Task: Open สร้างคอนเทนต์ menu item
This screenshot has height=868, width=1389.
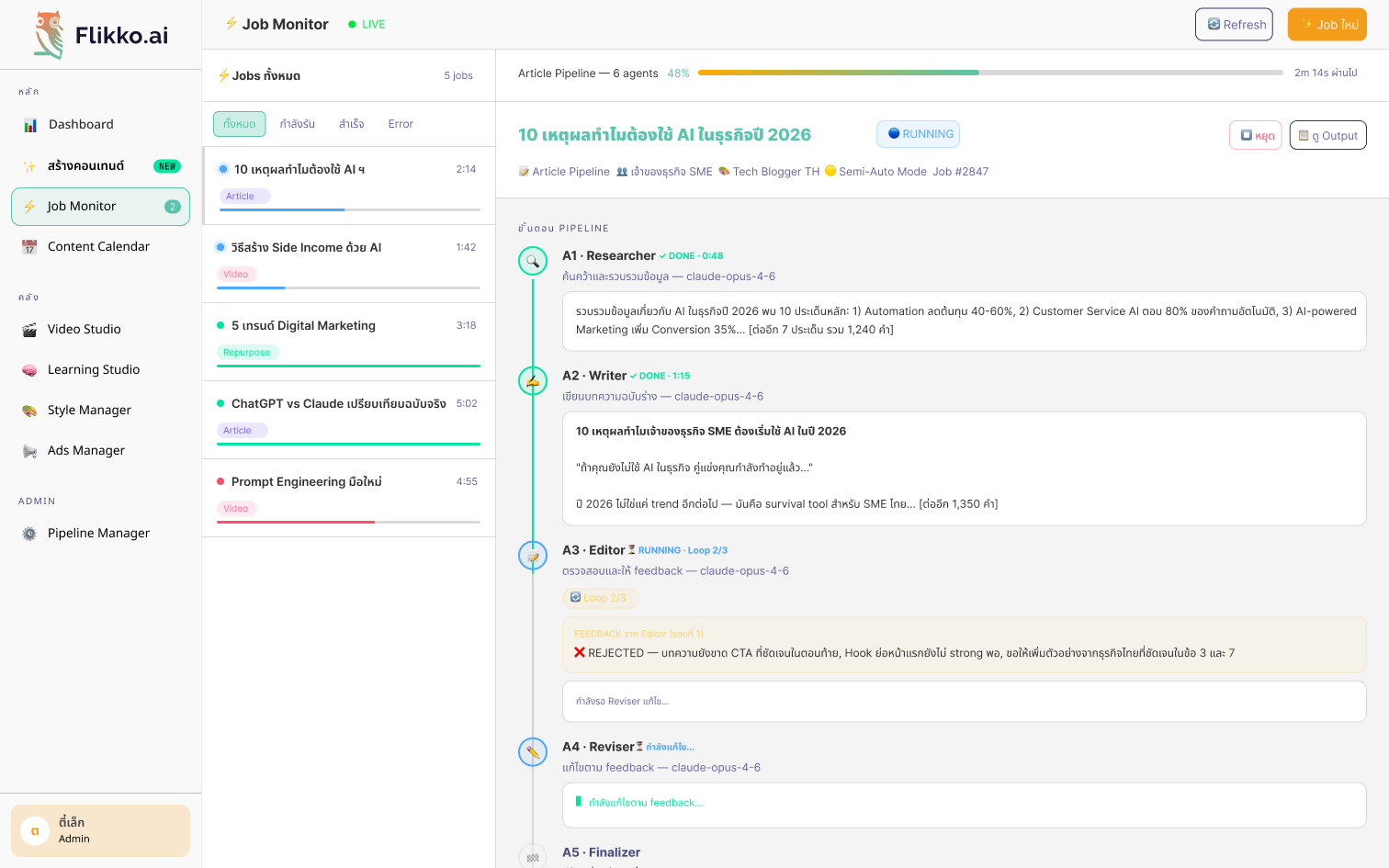Action: pos(100,166)
